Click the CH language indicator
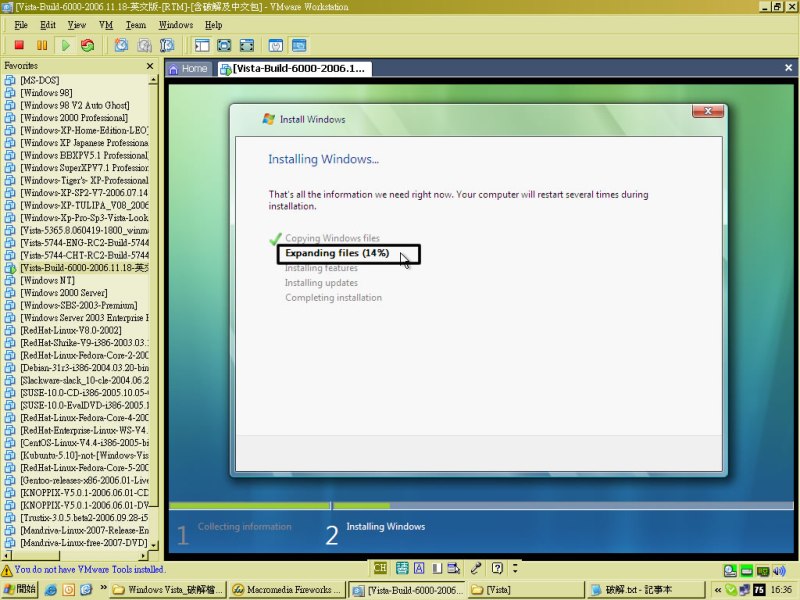The width and height of the screenshot is (800, 600). [380, 567]
